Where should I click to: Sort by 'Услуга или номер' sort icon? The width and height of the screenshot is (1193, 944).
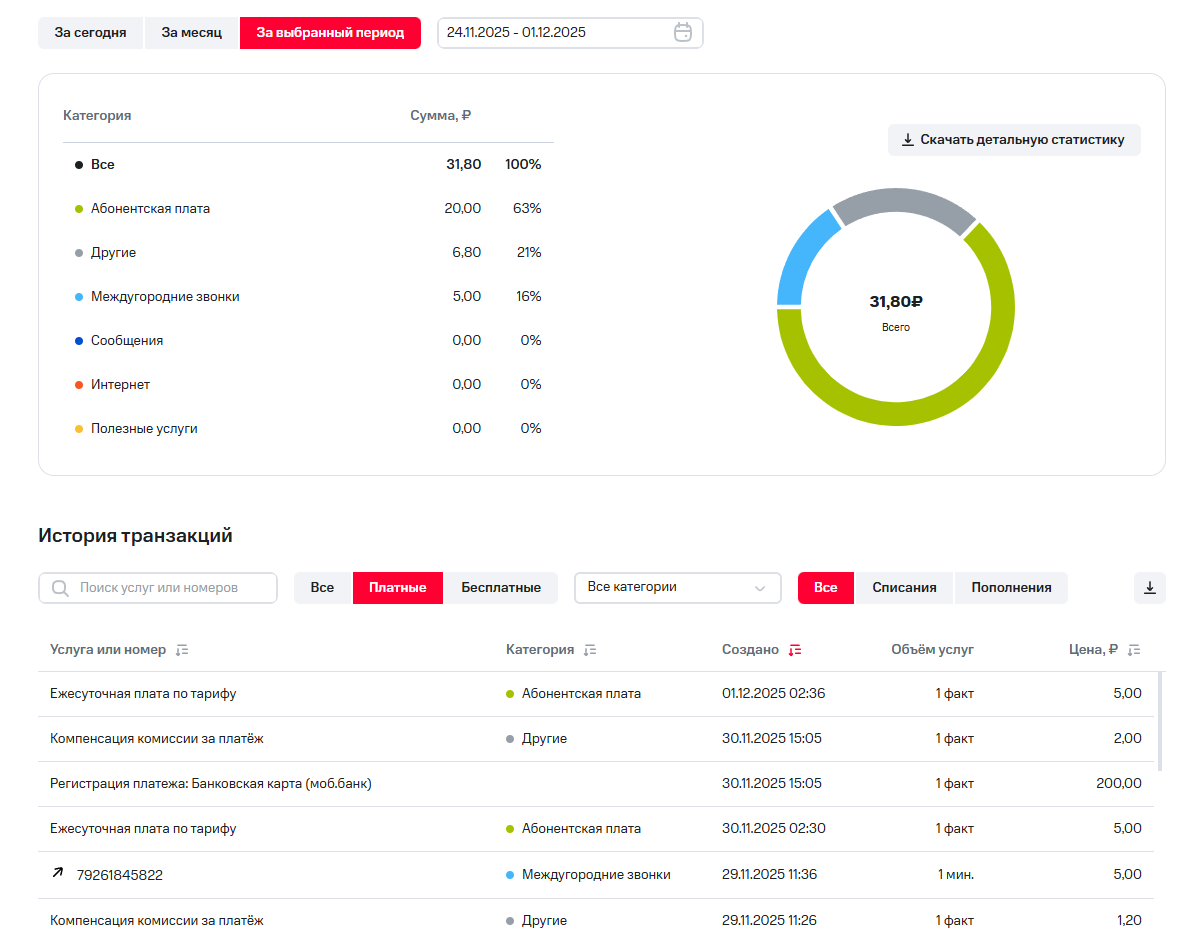pos(182,650)
